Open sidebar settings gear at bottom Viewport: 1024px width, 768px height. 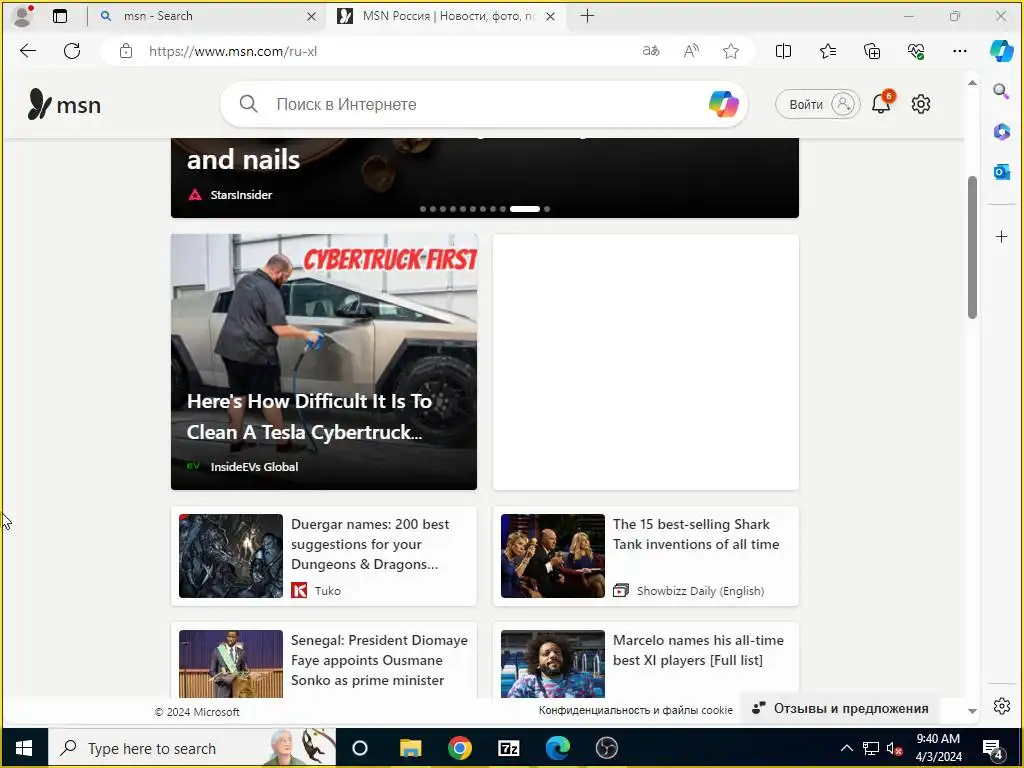tap(1001, 706)
